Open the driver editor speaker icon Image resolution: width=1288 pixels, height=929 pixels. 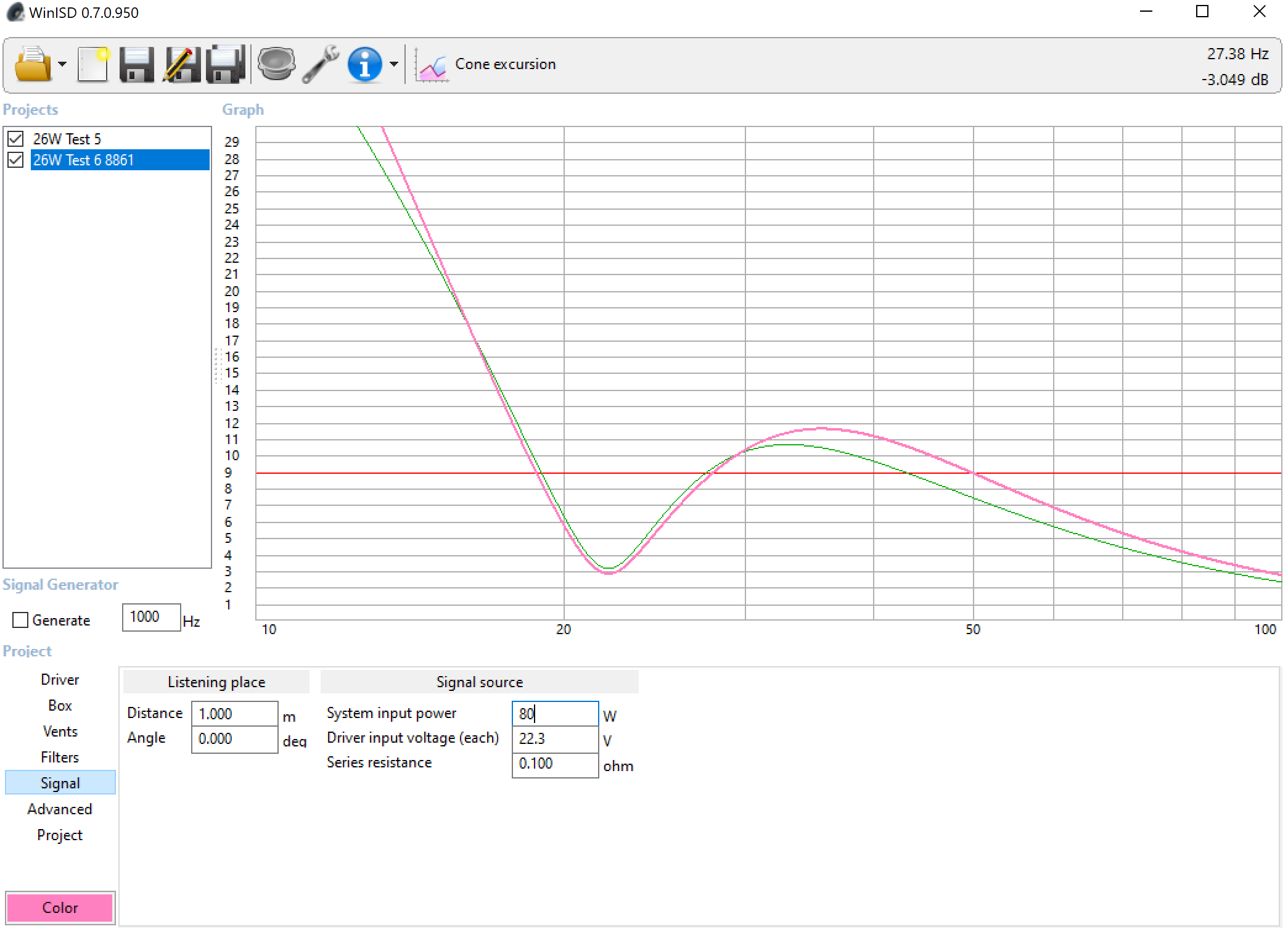[276, 64]
